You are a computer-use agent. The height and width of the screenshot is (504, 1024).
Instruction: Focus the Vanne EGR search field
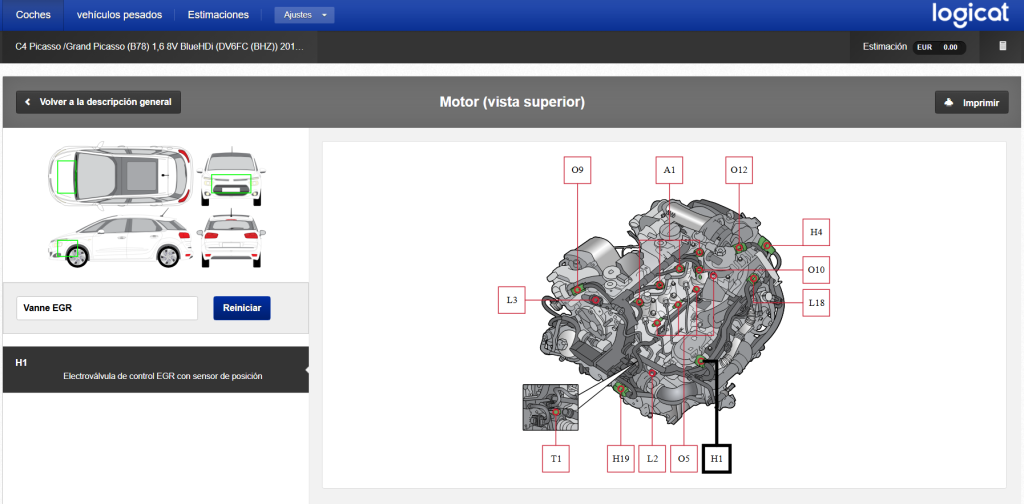pos(107,308)
